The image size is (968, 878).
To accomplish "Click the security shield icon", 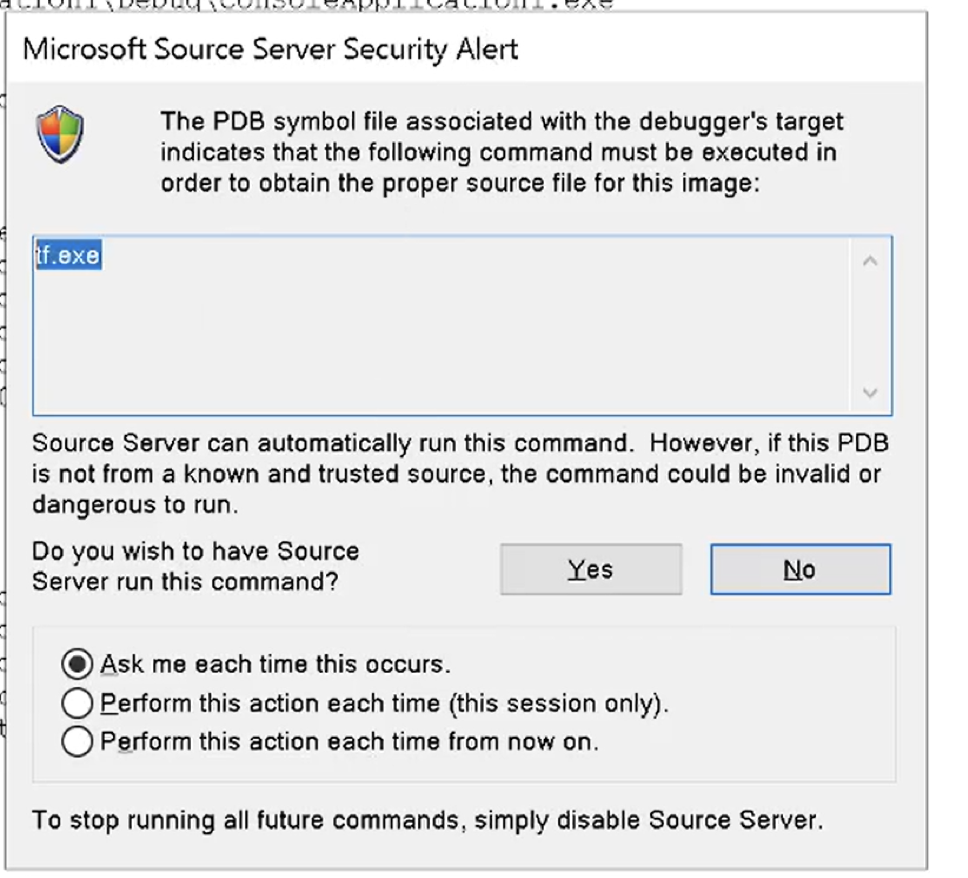I will pyautogui.click(x=59, y=139).
